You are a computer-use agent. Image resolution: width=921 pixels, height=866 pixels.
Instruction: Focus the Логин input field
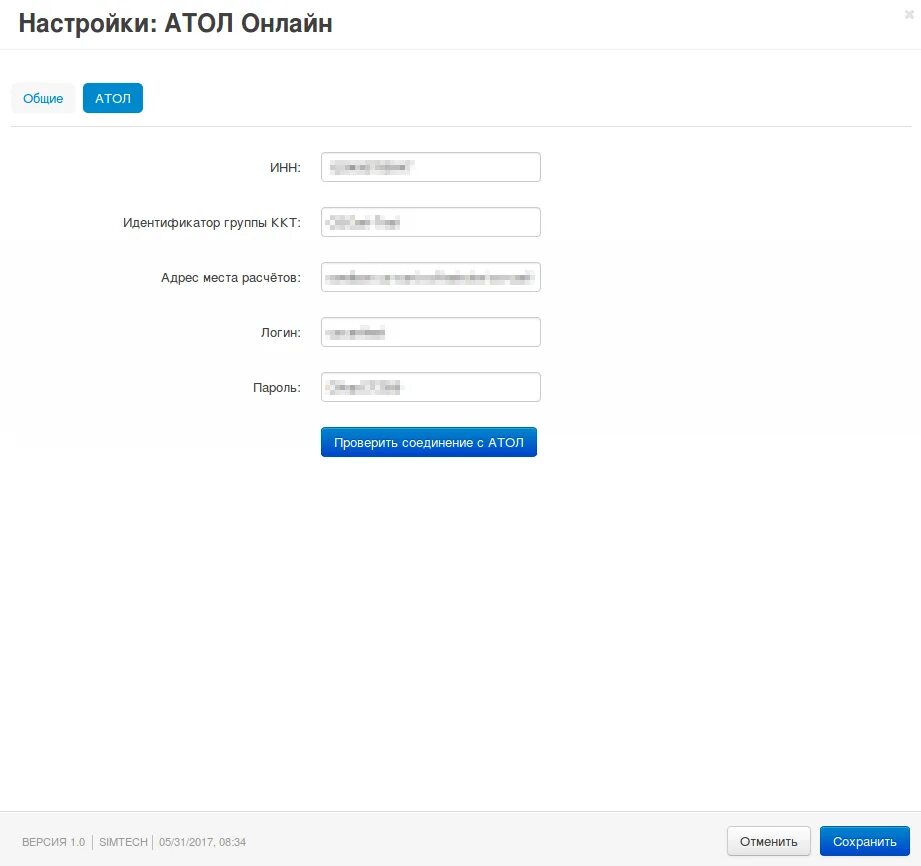431,332
